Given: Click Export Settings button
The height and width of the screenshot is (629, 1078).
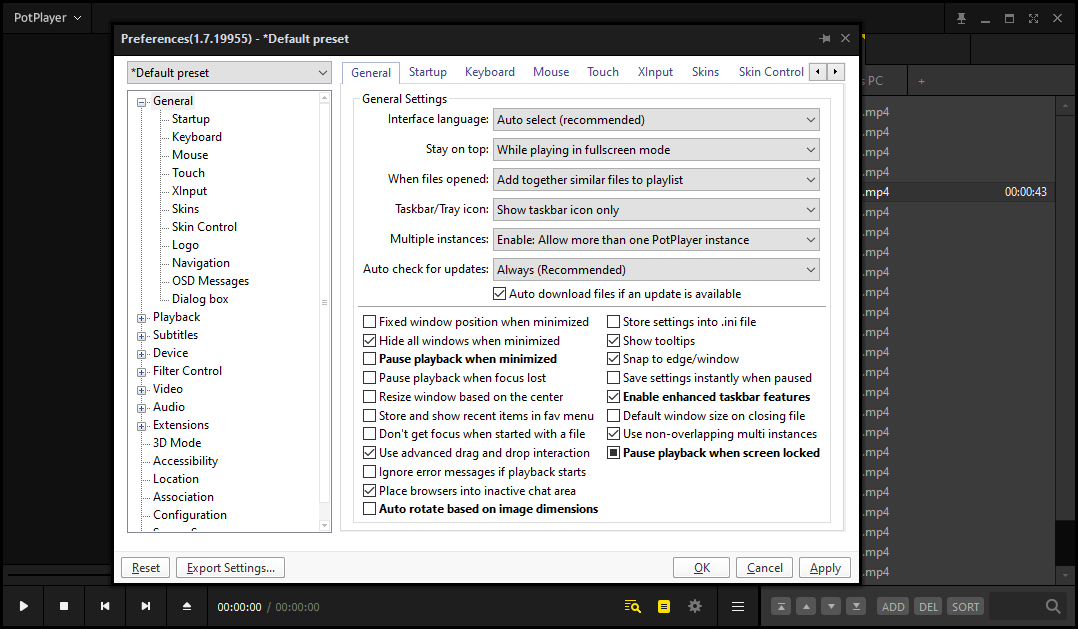Looking at the screenshot, I should click(x=230, y=568).
